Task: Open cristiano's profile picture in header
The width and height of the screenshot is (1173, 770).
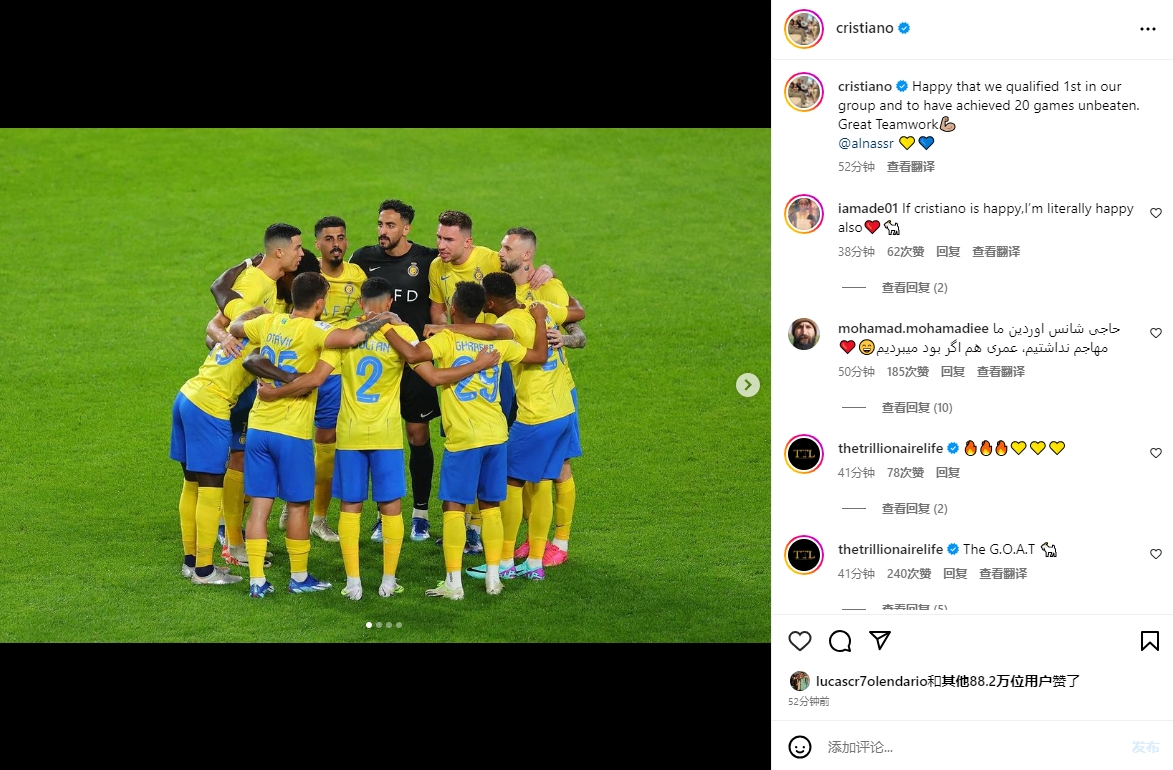Action: pyautogui.click(x=803, y=28)
